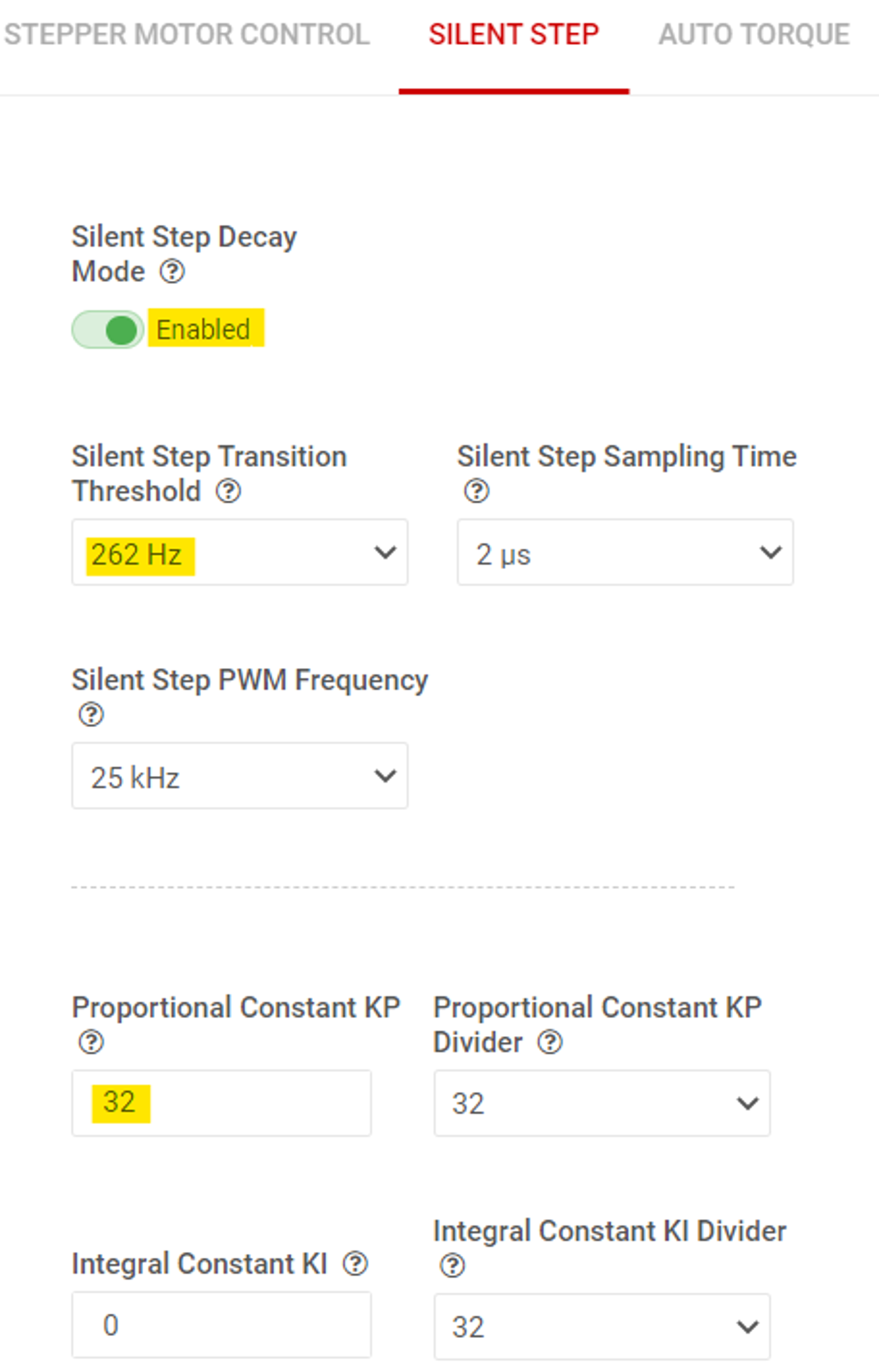
Task: Disable the Silent Step Decay Mode toggle
Action: (108, 328)
